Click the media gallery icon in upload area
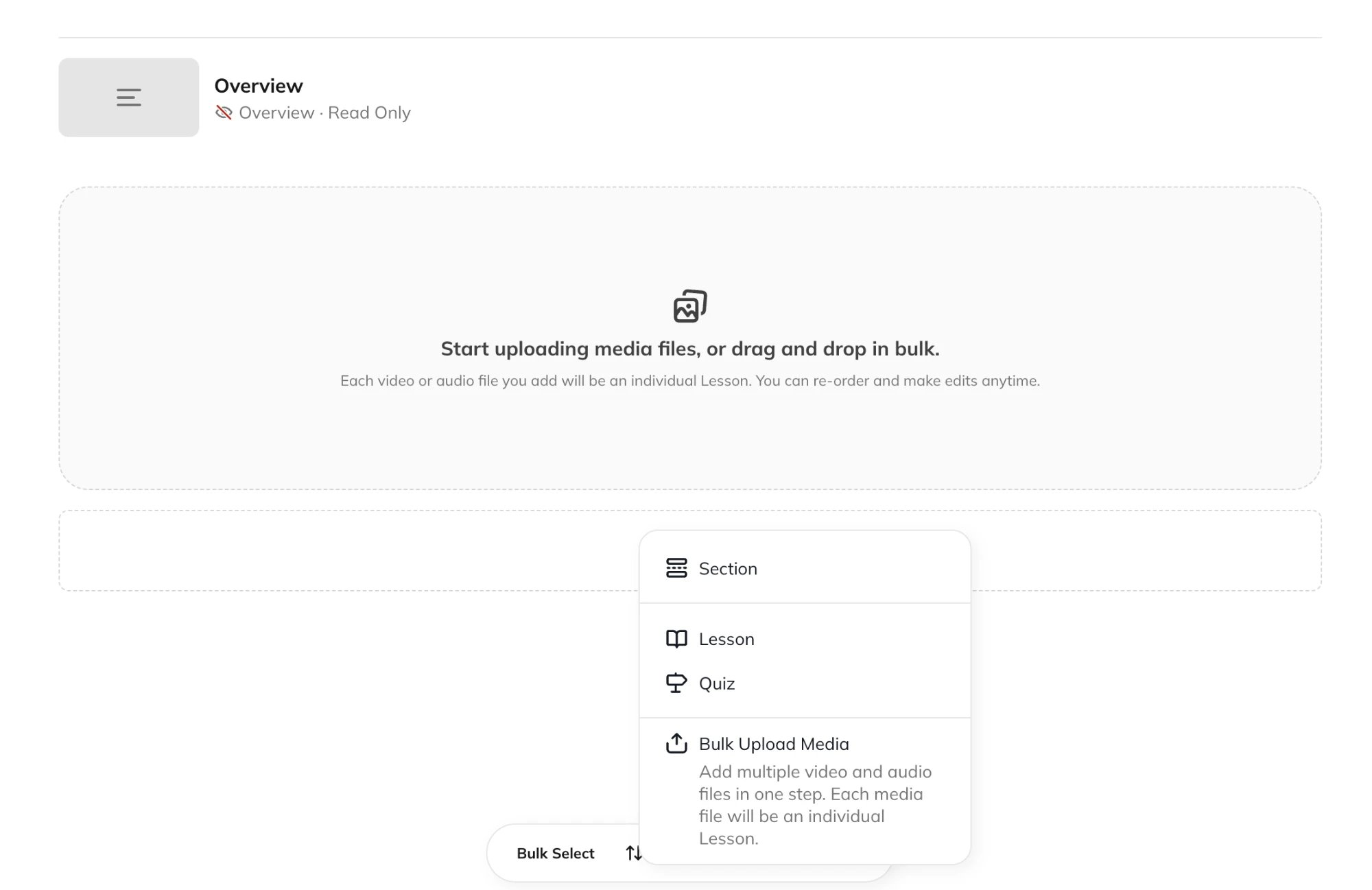 [690, 306]
